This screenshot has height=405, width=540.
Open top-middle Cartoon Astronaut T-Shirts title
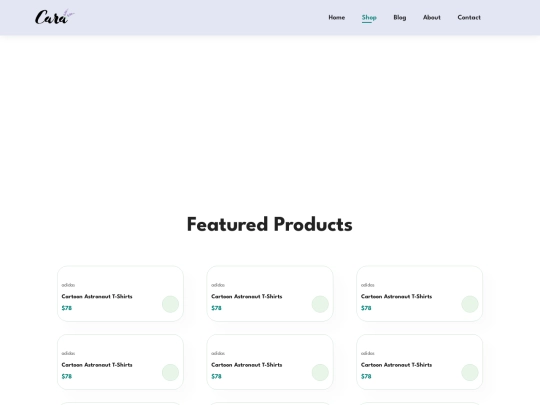point(247,297)
